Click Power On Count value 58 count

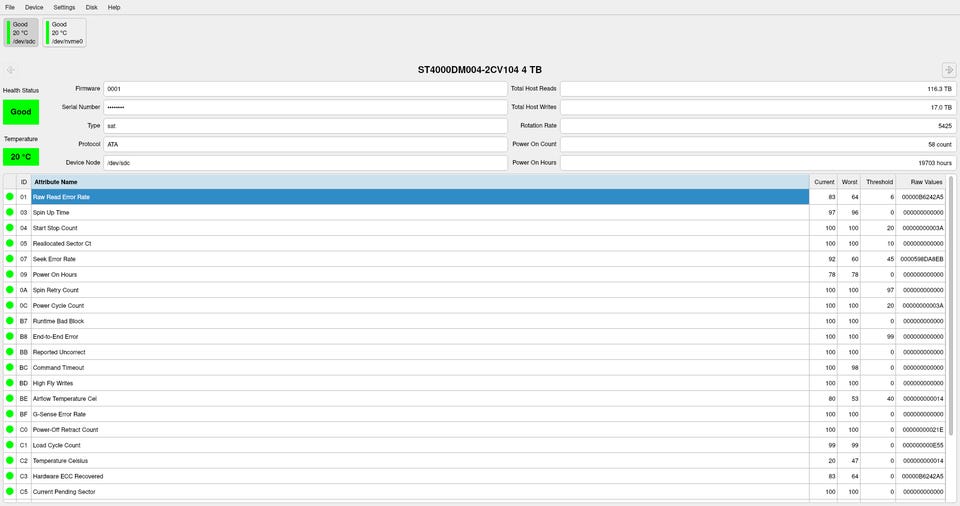[759, 145]
